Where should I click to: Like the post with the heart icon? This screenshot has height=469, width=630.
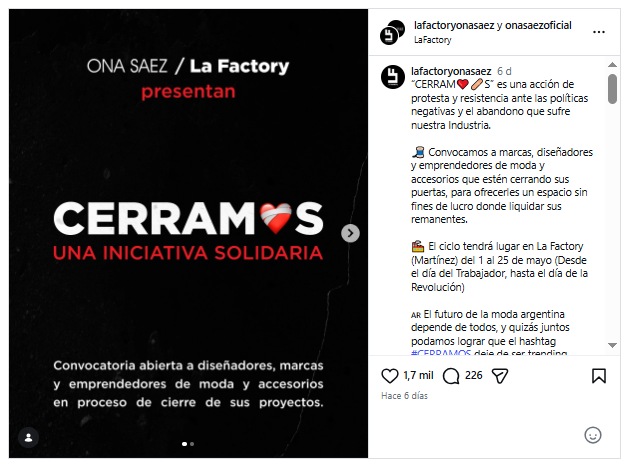click(389, 376)
